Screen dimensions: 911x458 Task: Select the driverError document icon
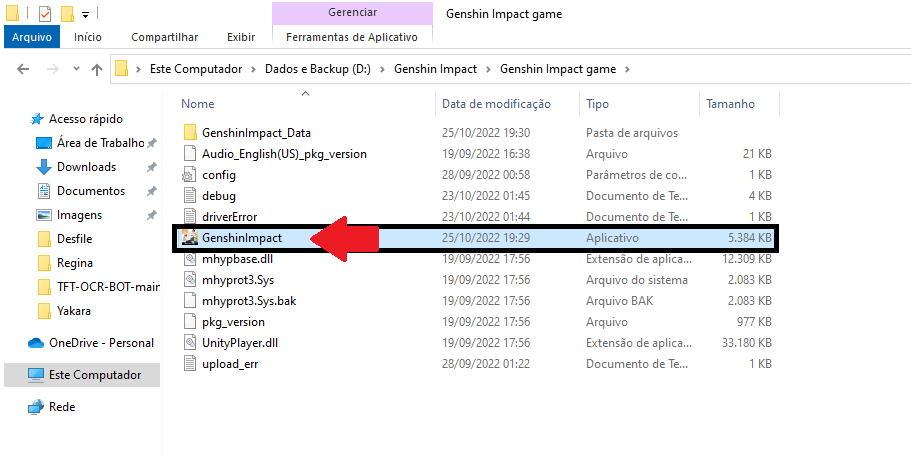190,217
